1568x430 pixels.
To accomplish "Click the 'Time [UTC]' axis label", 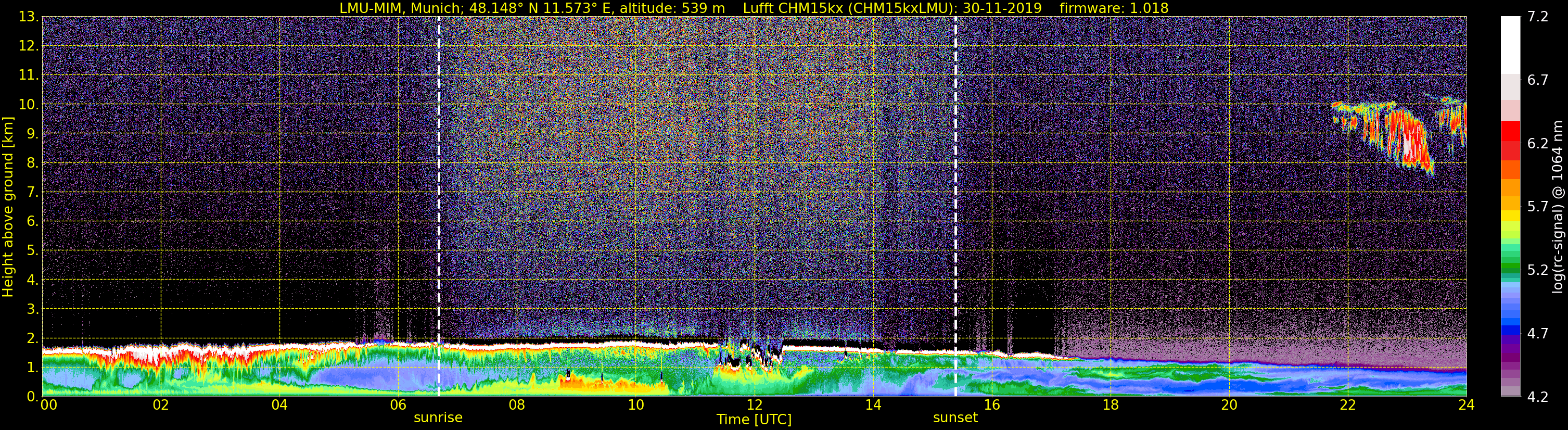I will click(x=754, y=420).
